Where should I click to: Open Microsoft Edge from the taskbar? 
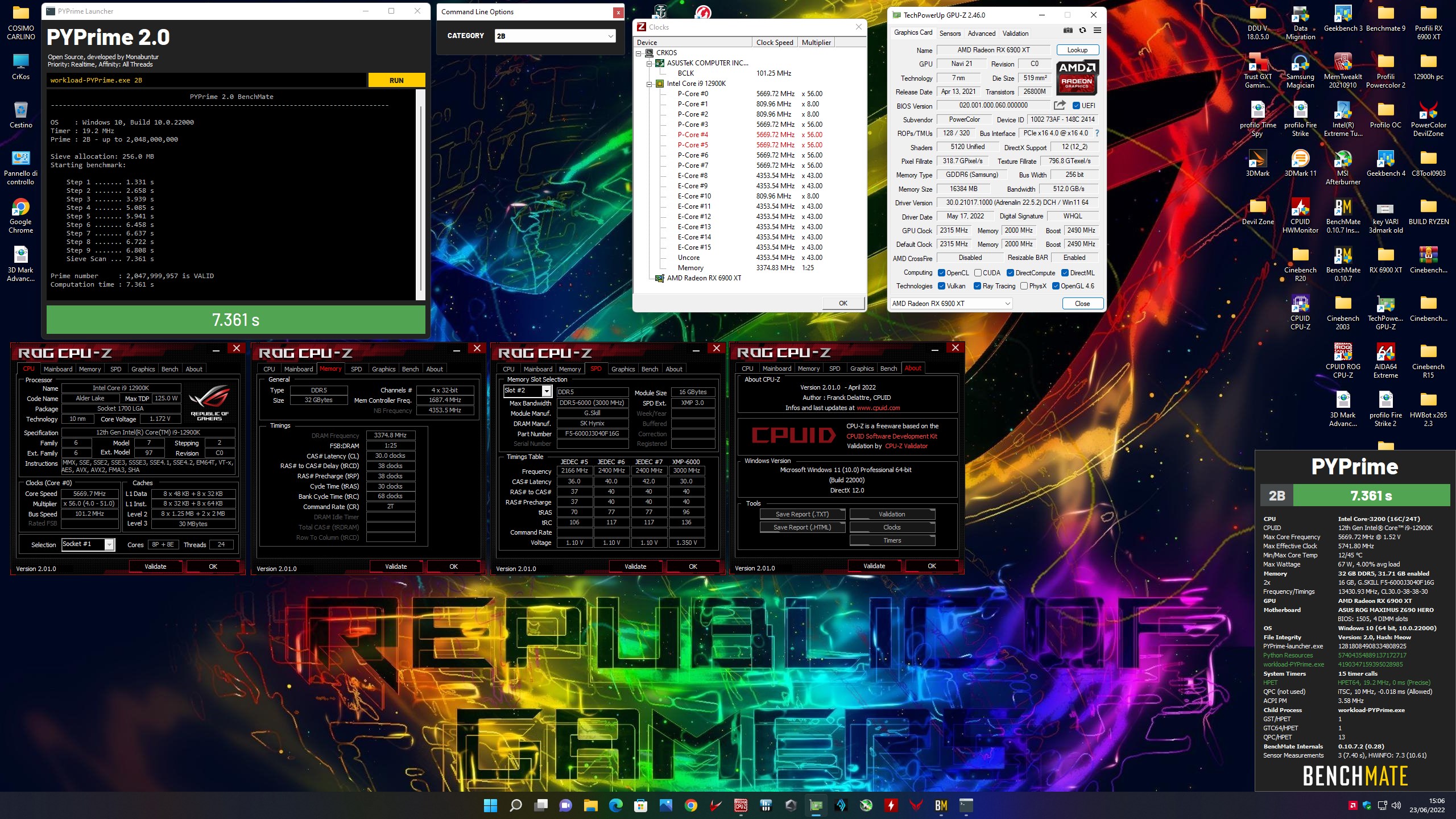(x=615, y=805)
